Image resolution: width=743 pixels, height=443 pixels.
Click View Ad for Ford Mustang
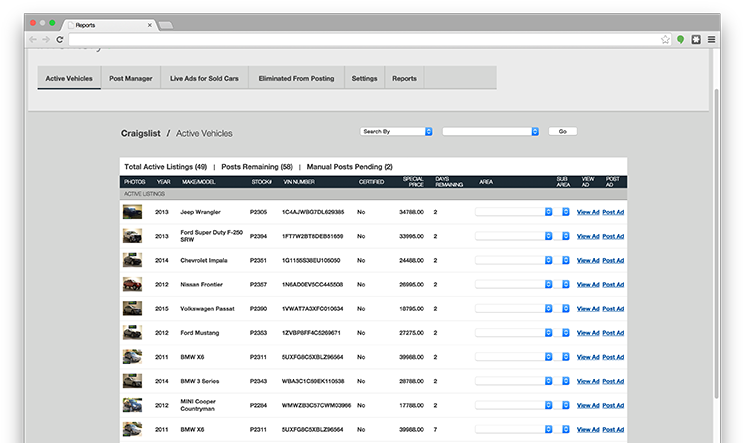588,333
